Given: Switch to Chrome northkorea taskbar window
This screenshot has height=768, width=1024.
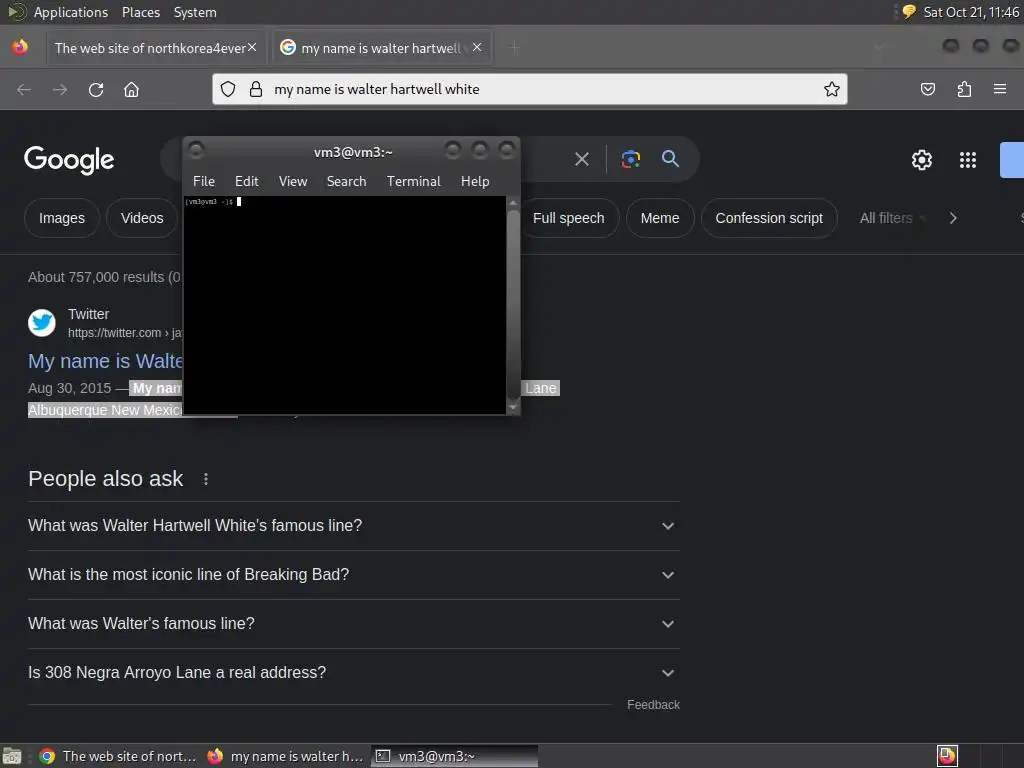Looking at the screenshot, I should [118, 756].
